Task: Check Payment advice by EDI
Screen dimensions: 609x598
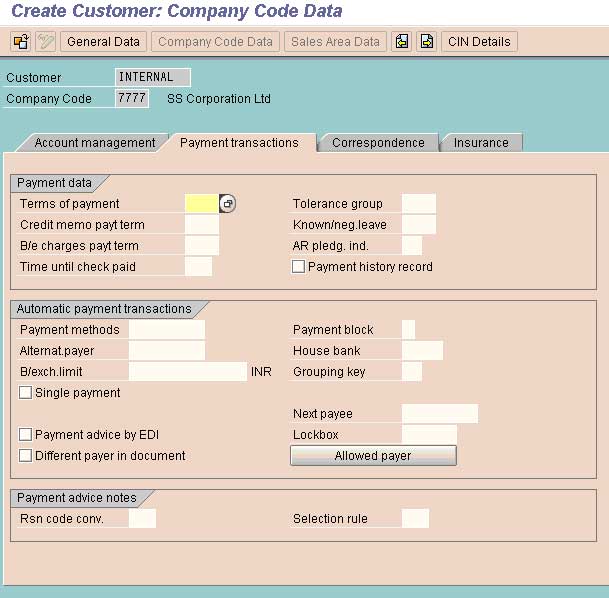Action: tap(25, 435)
